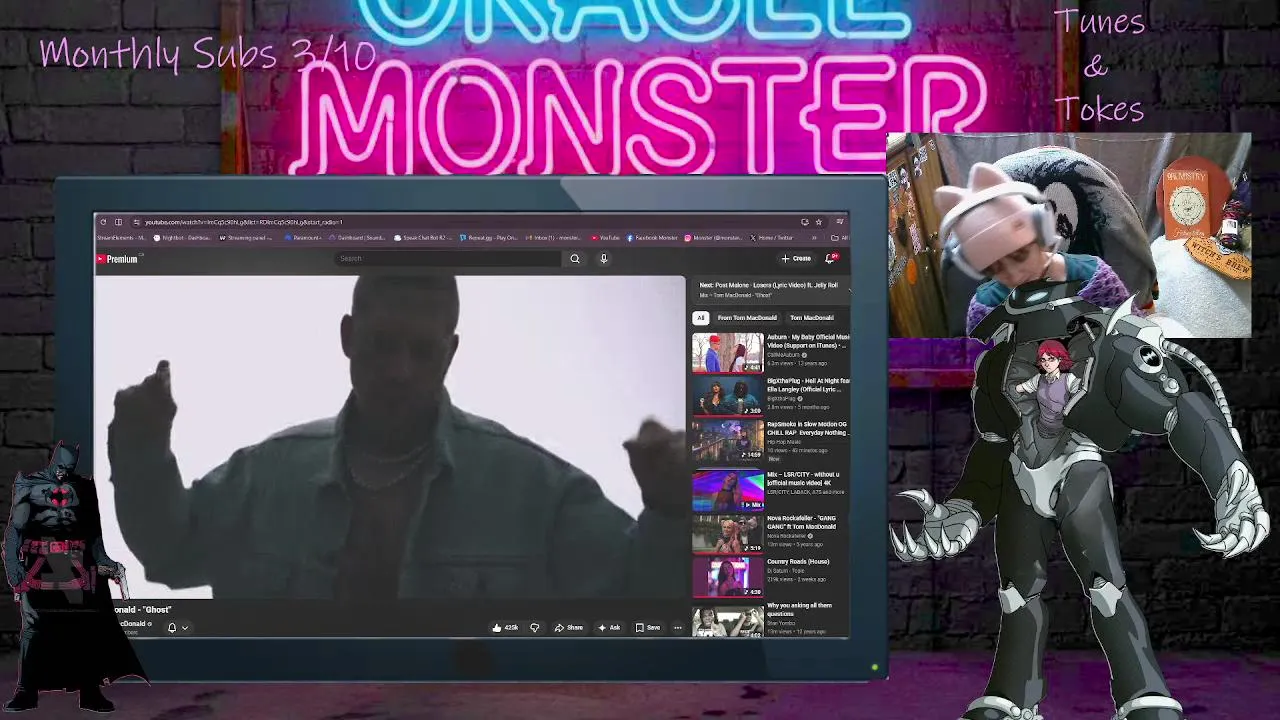Select the From Tom MacDonald chip
This screenshot has height=720, width=1280.
coord(747,318)
